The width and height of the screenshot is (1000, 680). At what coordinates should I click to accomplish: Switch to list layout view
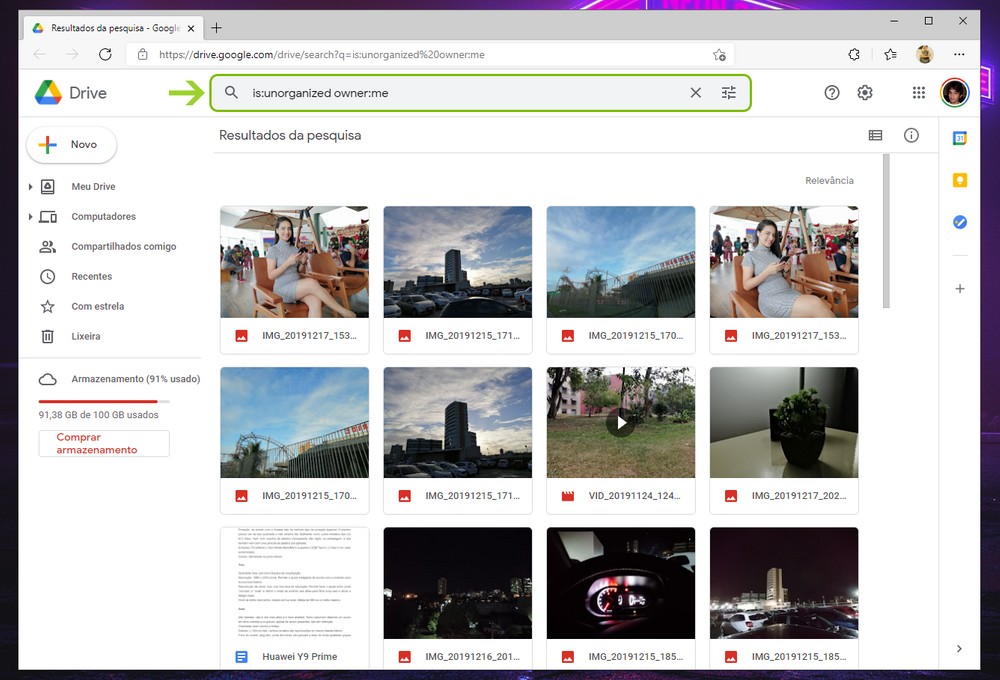click(x=875, y=136)
